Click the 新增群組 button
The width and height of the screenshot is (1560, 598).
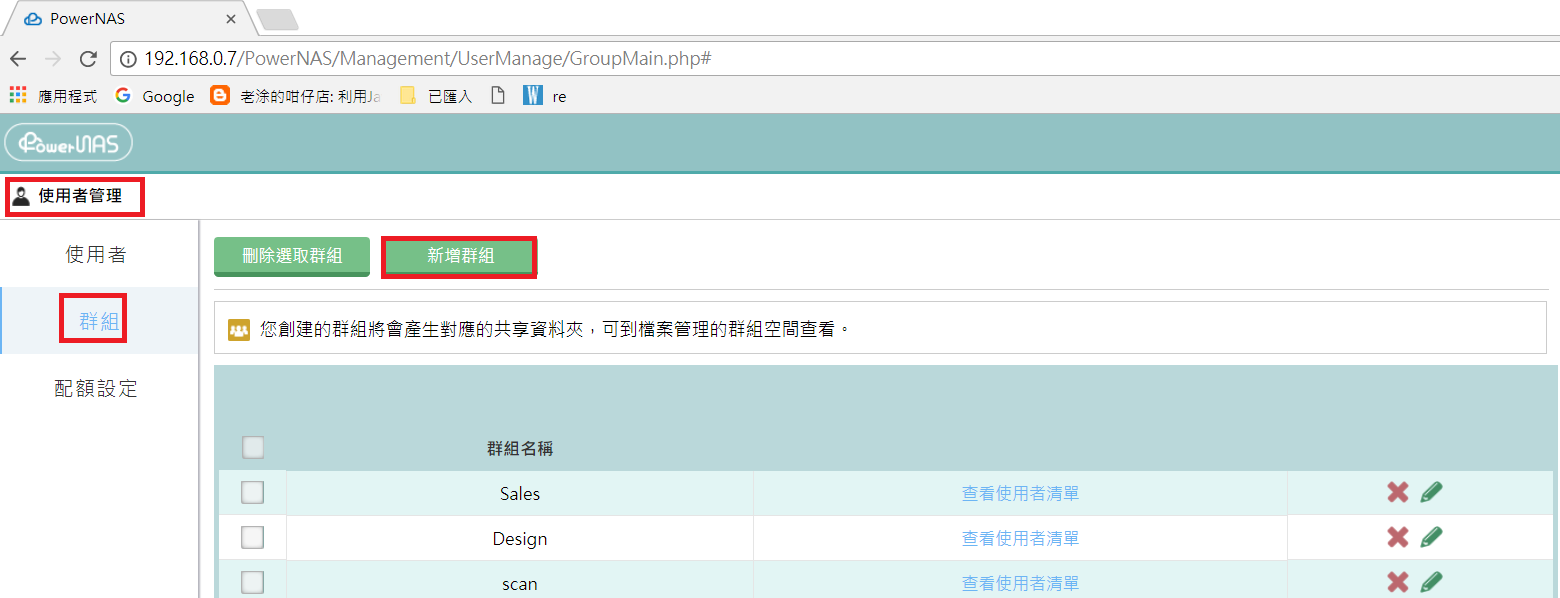click(459, 257)
